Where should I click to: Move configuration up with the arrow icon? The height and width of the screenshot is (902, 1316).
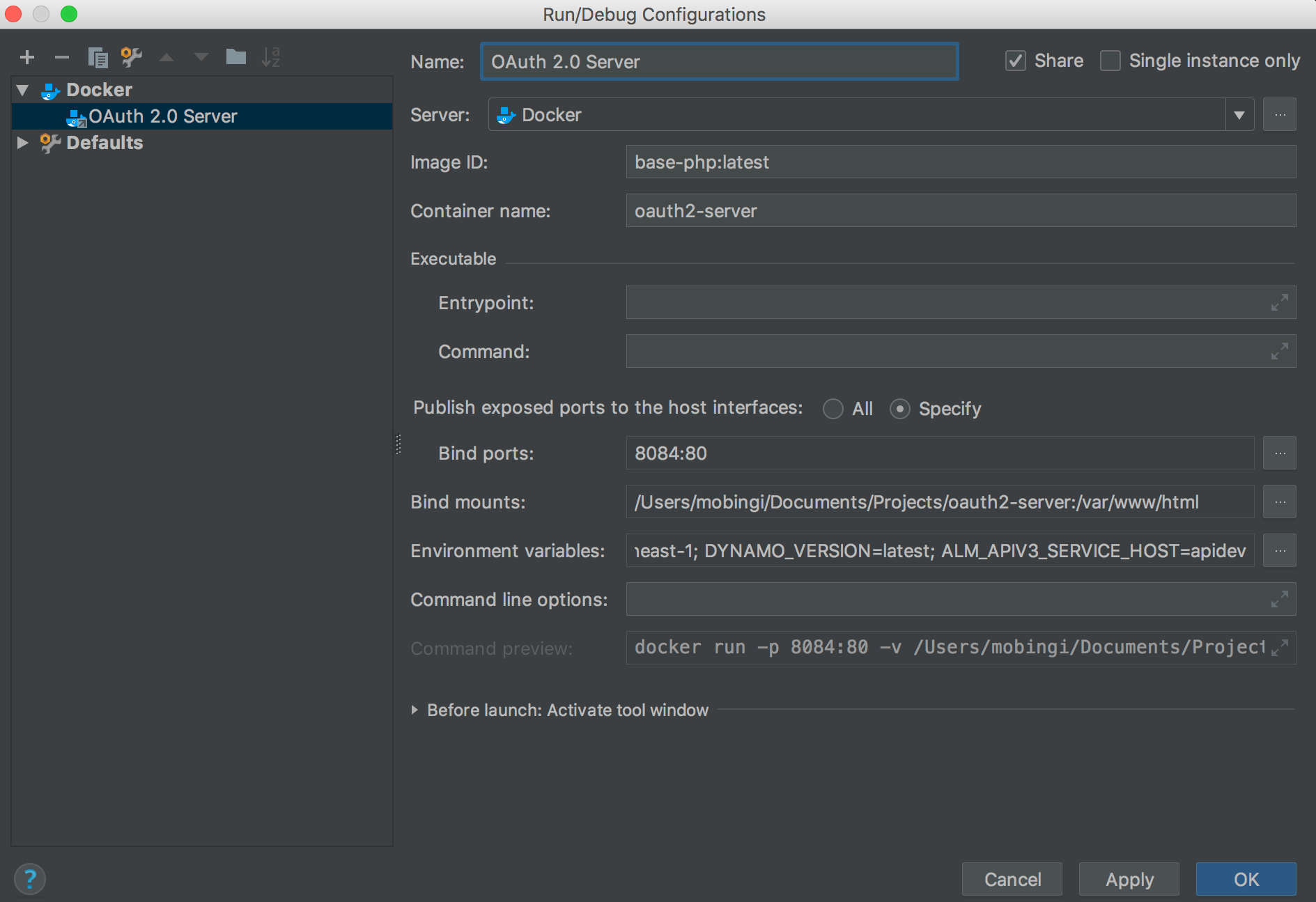pos(167,57)
